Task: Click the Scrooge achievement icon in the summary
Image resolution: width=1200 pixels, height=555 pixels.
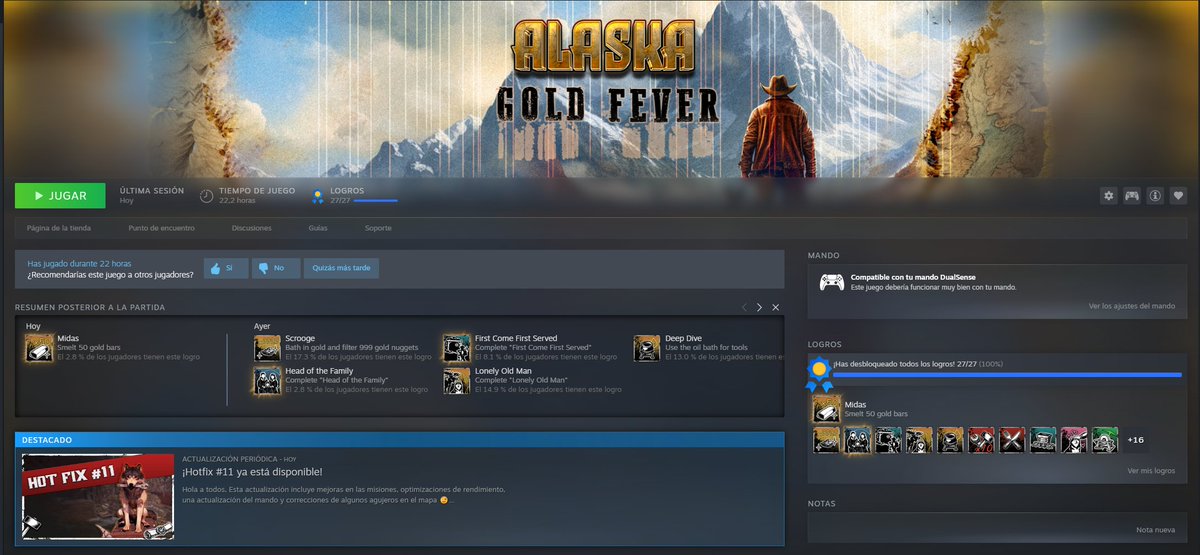Action: pyautogui.click(x=267, y=348)
